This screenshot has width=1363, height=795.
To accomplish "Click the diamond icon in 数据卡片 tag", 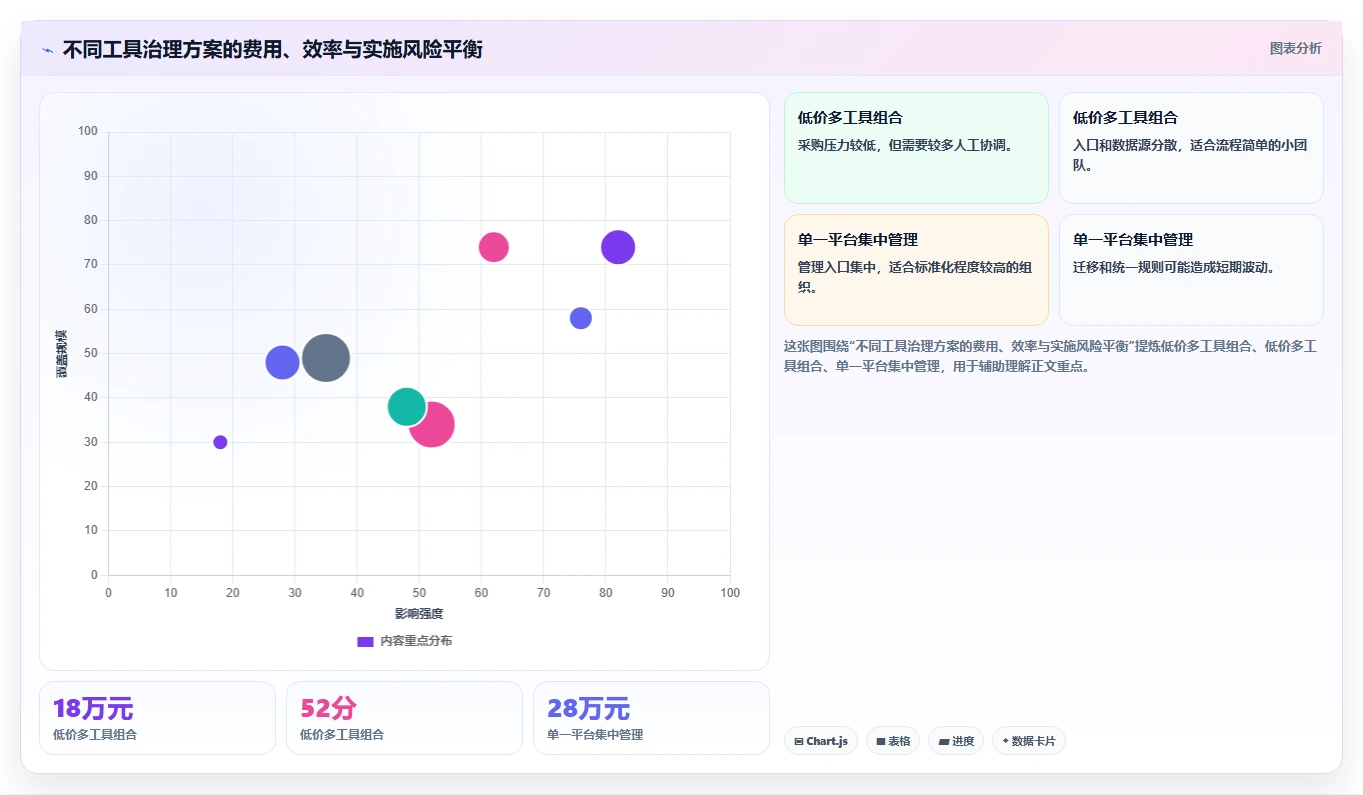I will tap(1005, 741).
